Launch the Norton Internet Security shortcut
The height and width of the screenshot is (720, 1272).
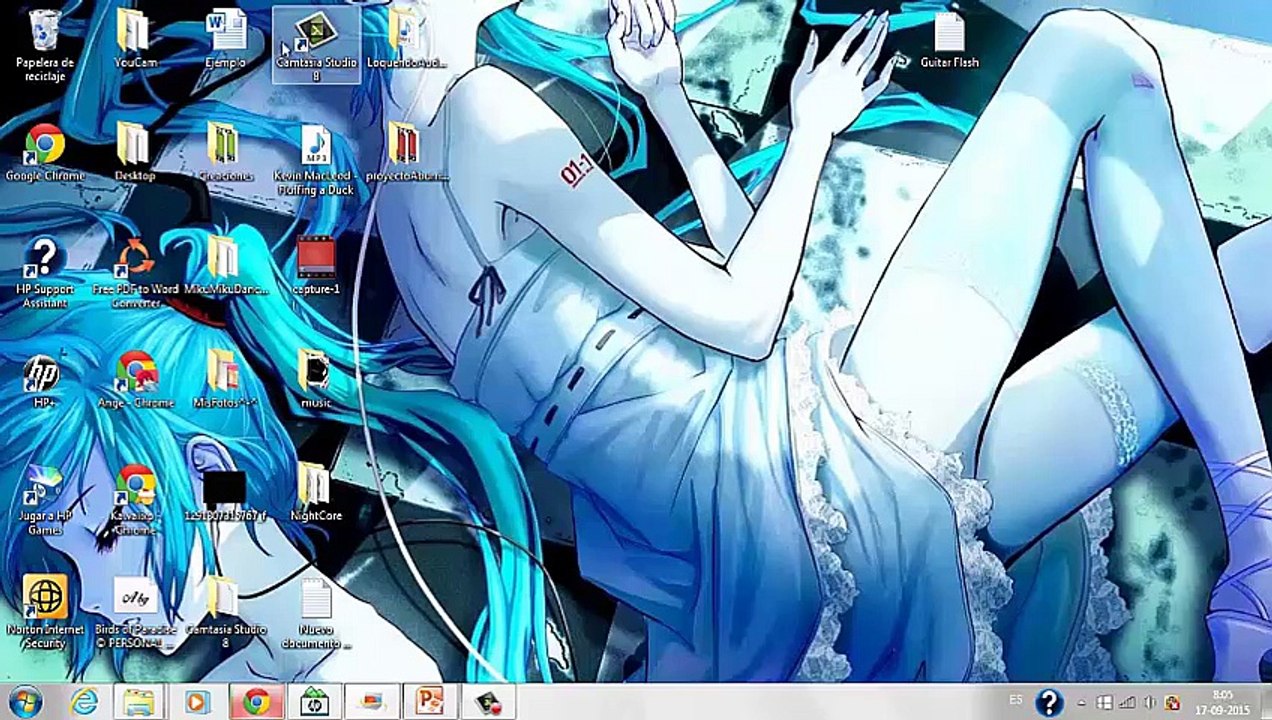coord(45,612)
